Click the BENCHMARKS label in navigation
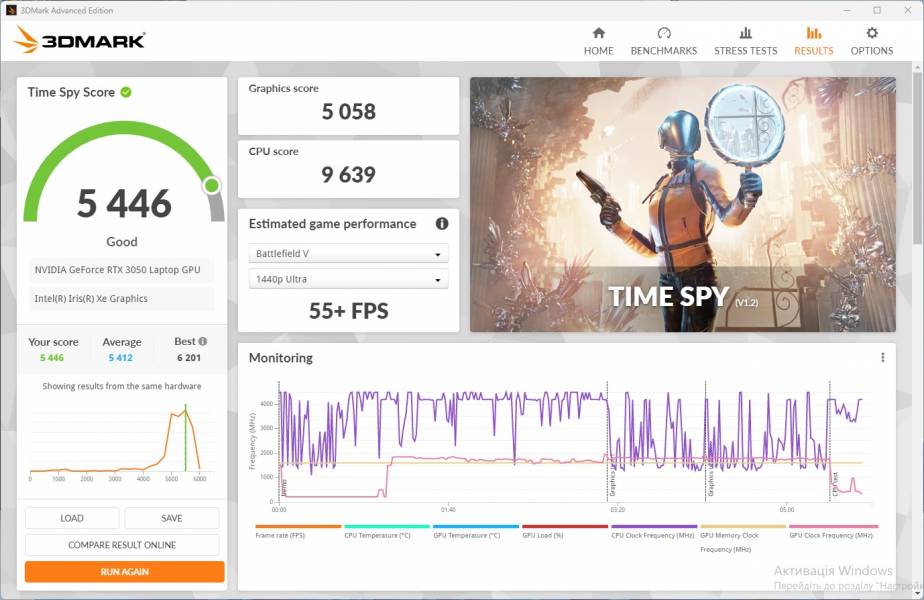The image size is (924, 600). pos(664,51)
